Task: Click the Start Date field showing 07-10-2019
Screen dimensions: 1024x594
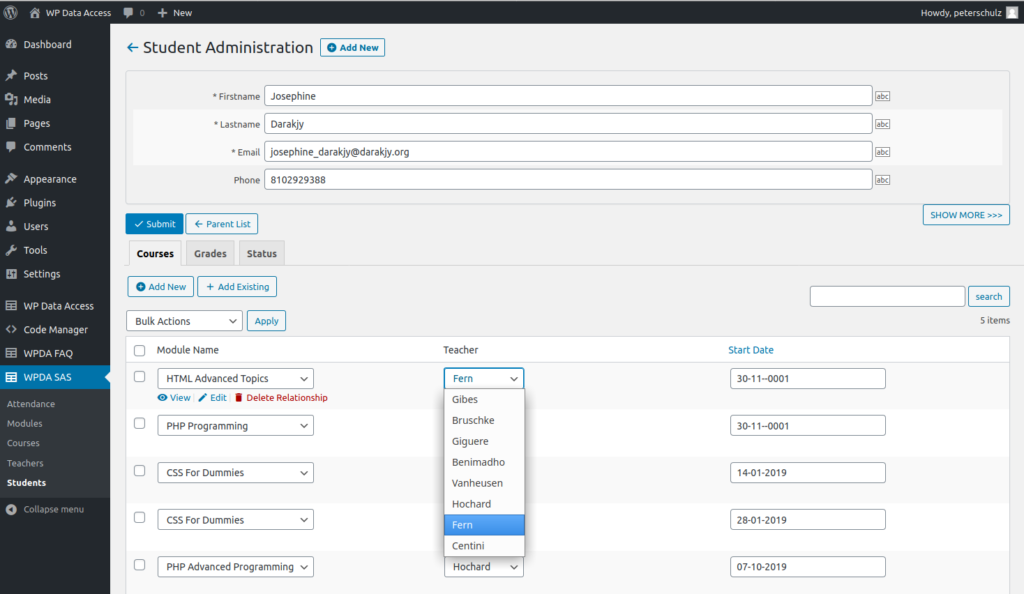Action: [808, 567]
